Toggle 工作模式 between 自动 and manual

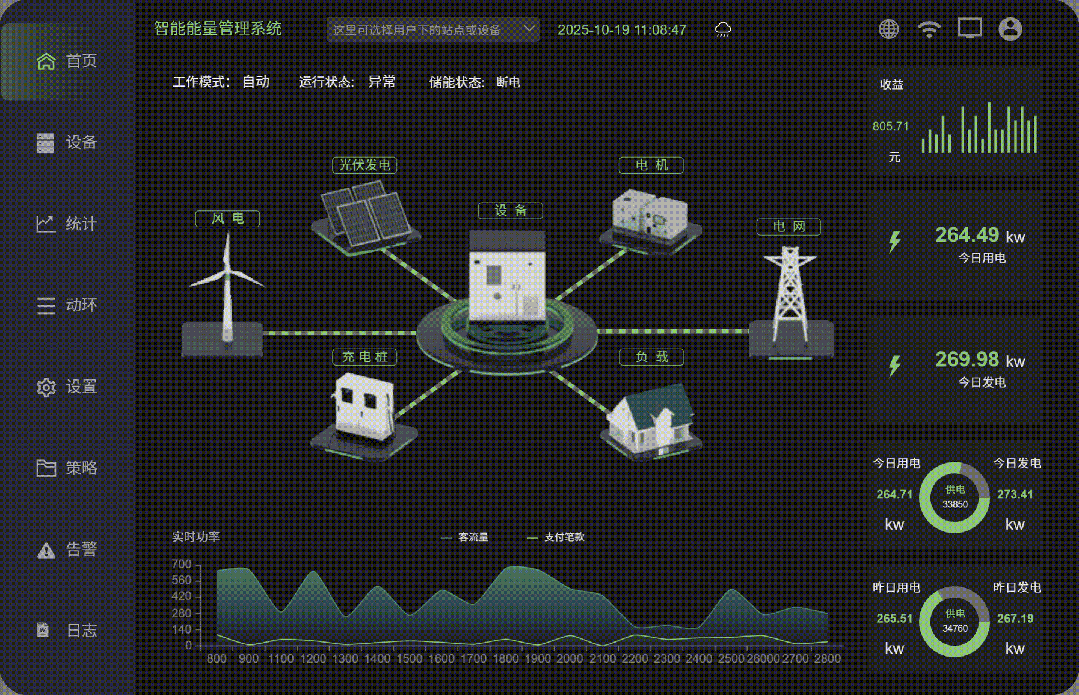255,82
